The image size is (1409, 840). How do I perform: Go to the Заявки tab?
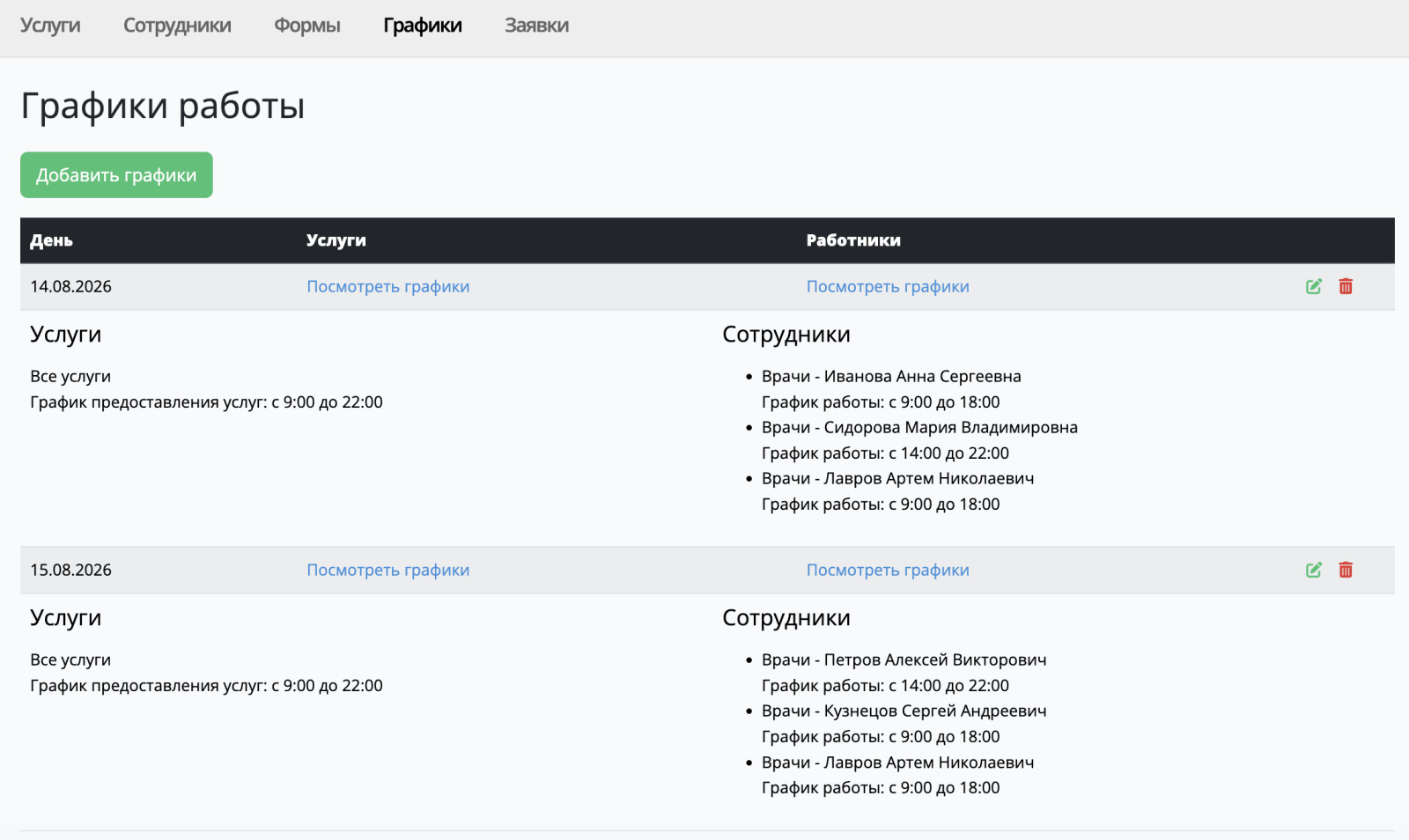(x=536, y=26)
